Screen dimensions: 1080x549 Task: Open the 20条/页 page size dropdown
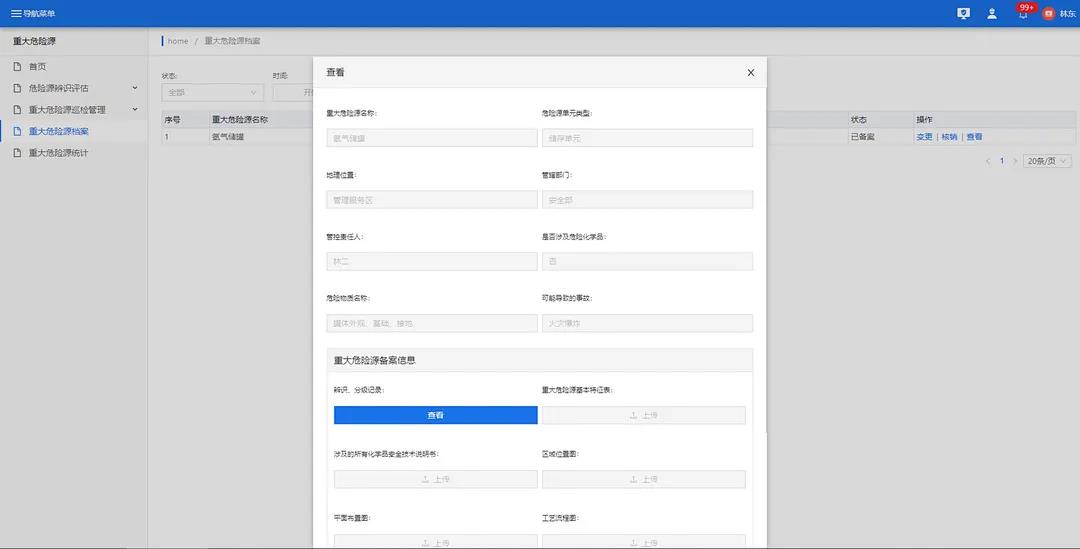coord(1047,161)
